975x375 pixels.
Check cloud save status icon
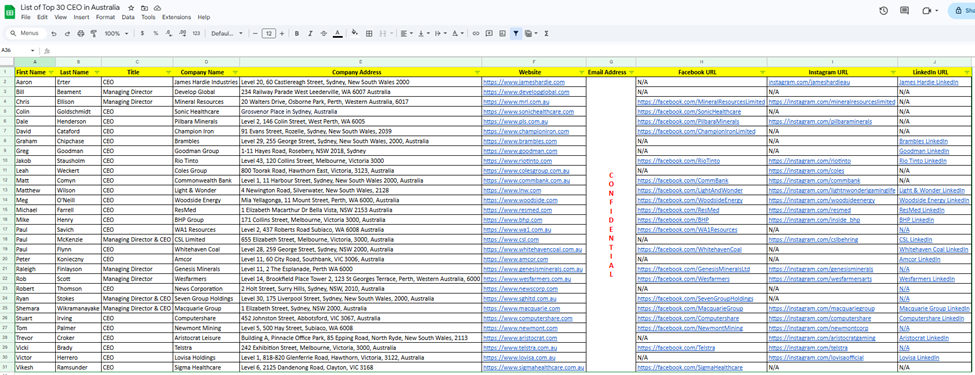pos(157,7)
